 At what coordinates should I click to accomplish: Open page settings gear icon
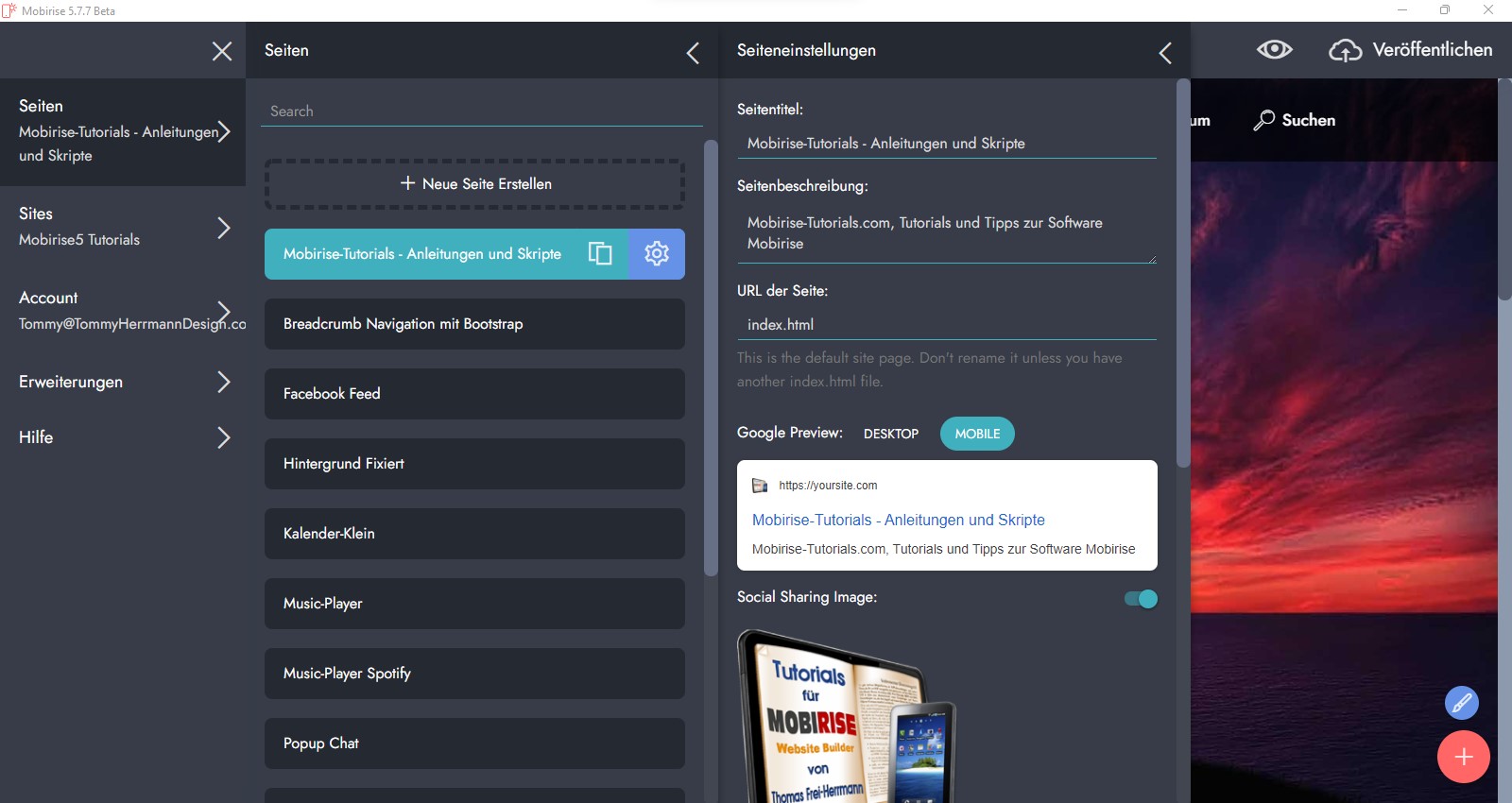click(657, 253)
